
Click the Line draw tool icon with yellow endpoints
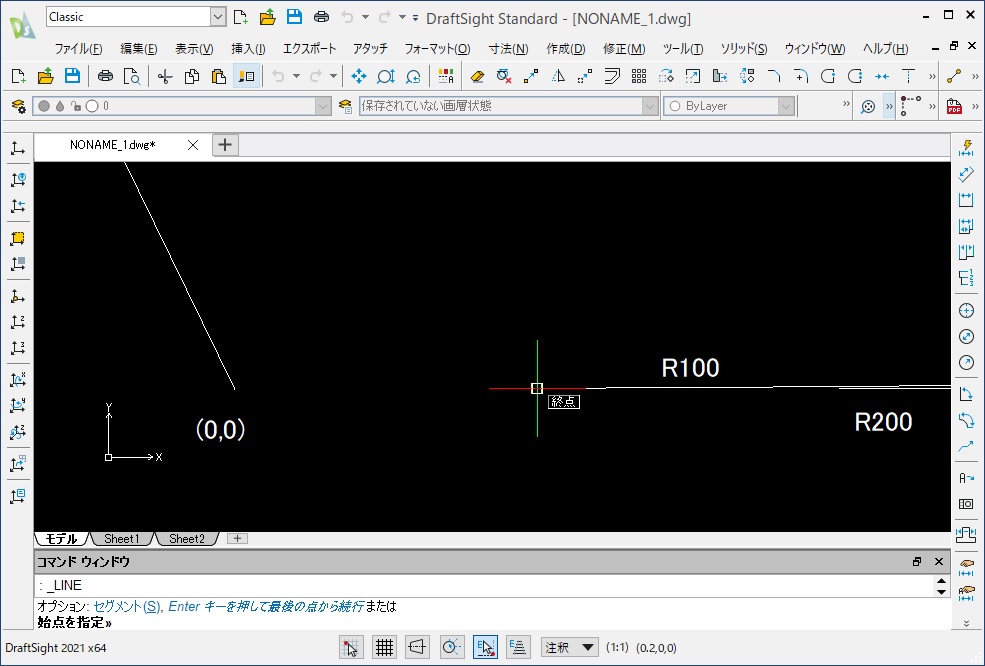[x=954, y=77]
